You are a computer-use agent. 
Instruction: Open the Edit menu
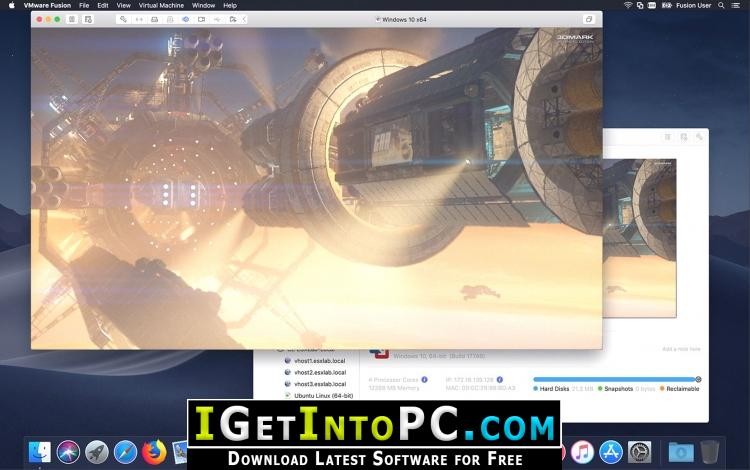click(x=103, y=5)
